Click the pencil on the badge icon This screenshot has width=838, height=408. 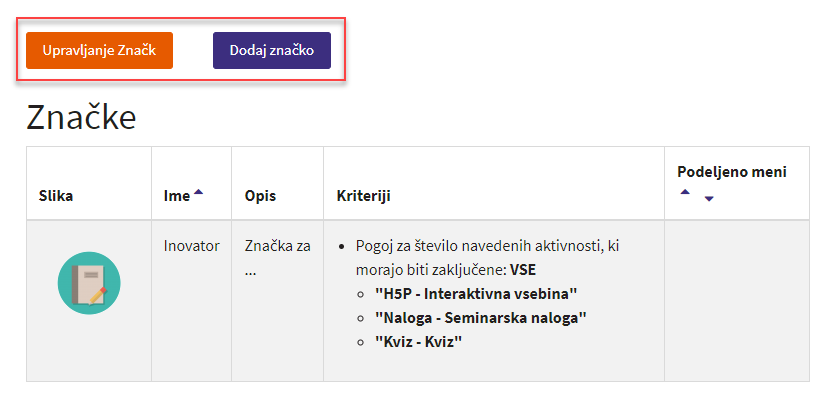click(x=98, y=296)
